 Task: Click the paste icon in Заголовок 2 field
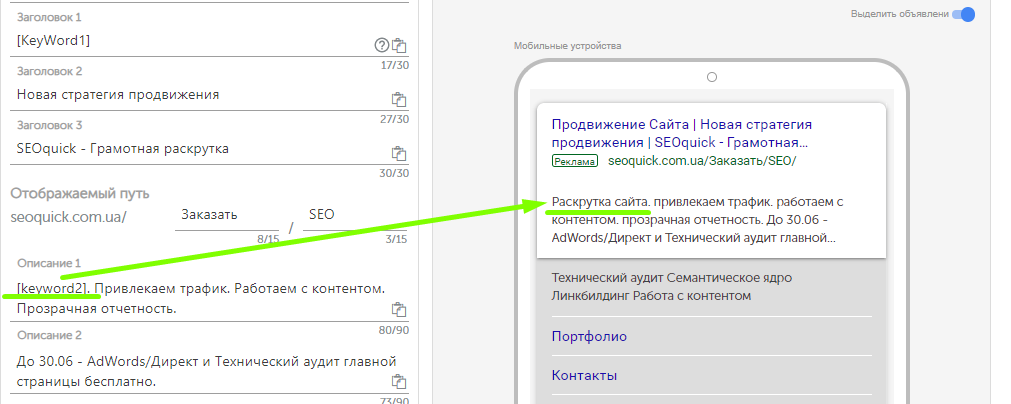coord(399,99)
